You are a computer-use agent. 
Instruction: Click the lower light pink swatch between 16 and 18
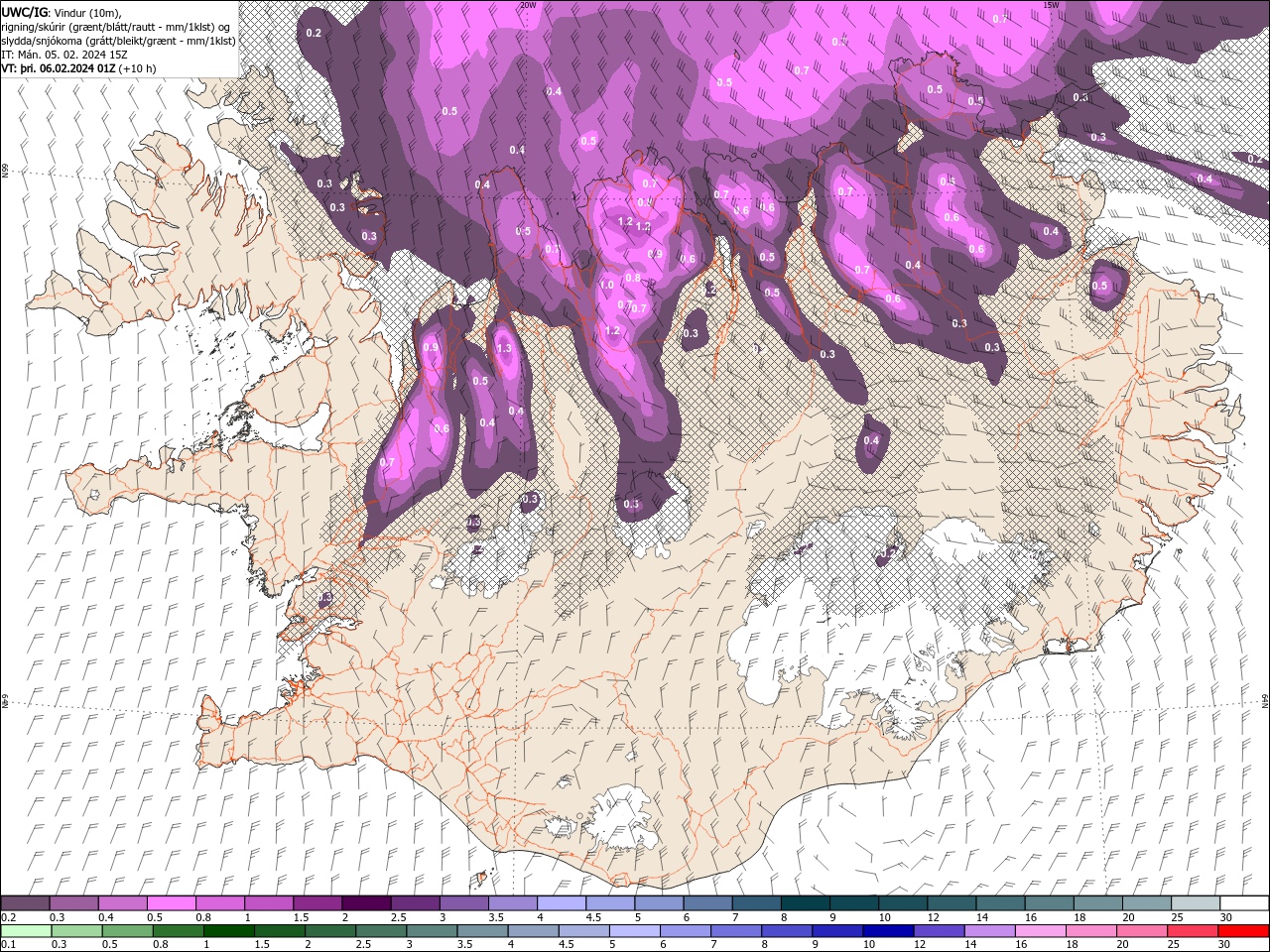click(1040, 931)
